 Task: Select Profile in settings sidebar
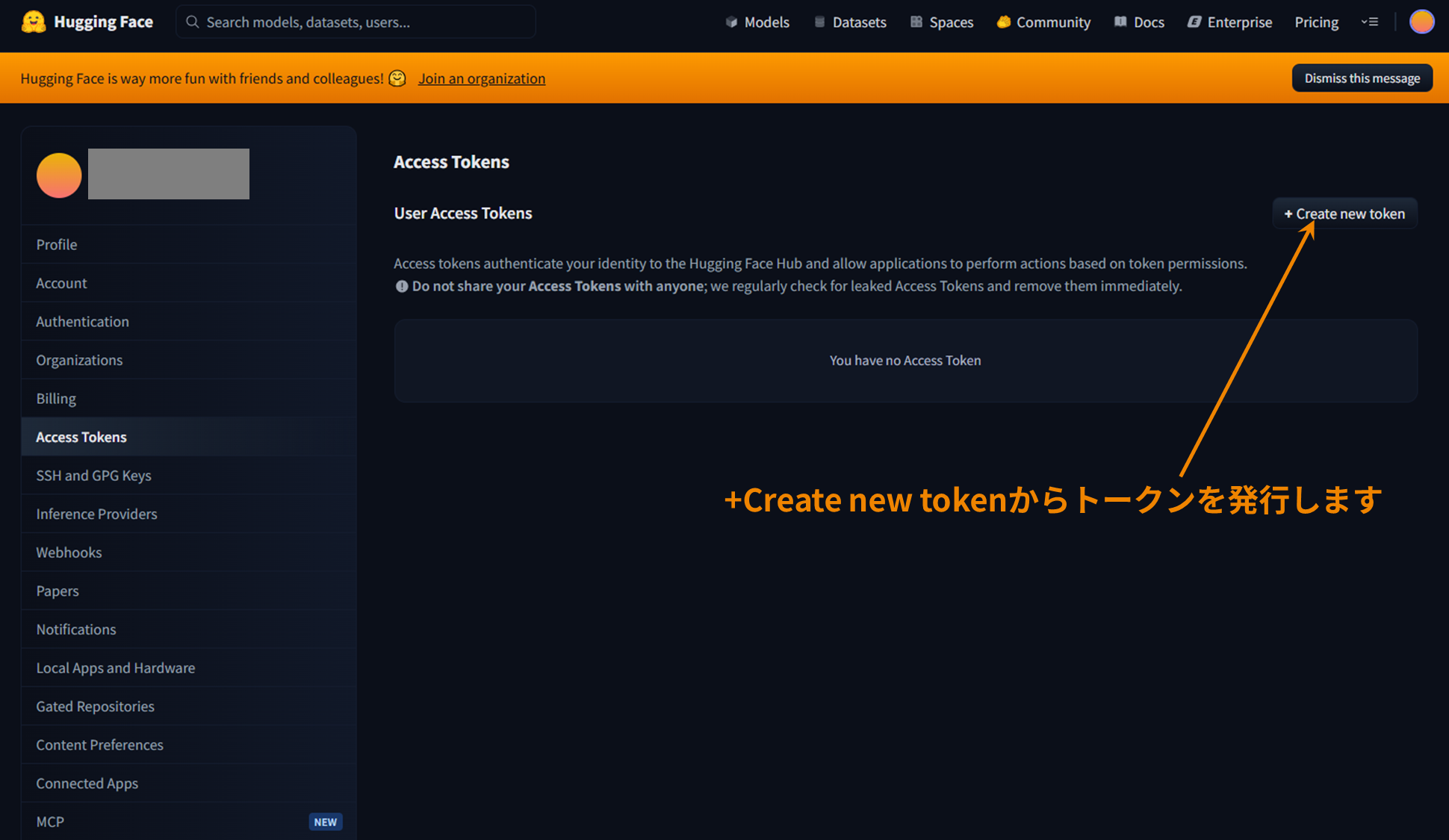pos(57,245)
